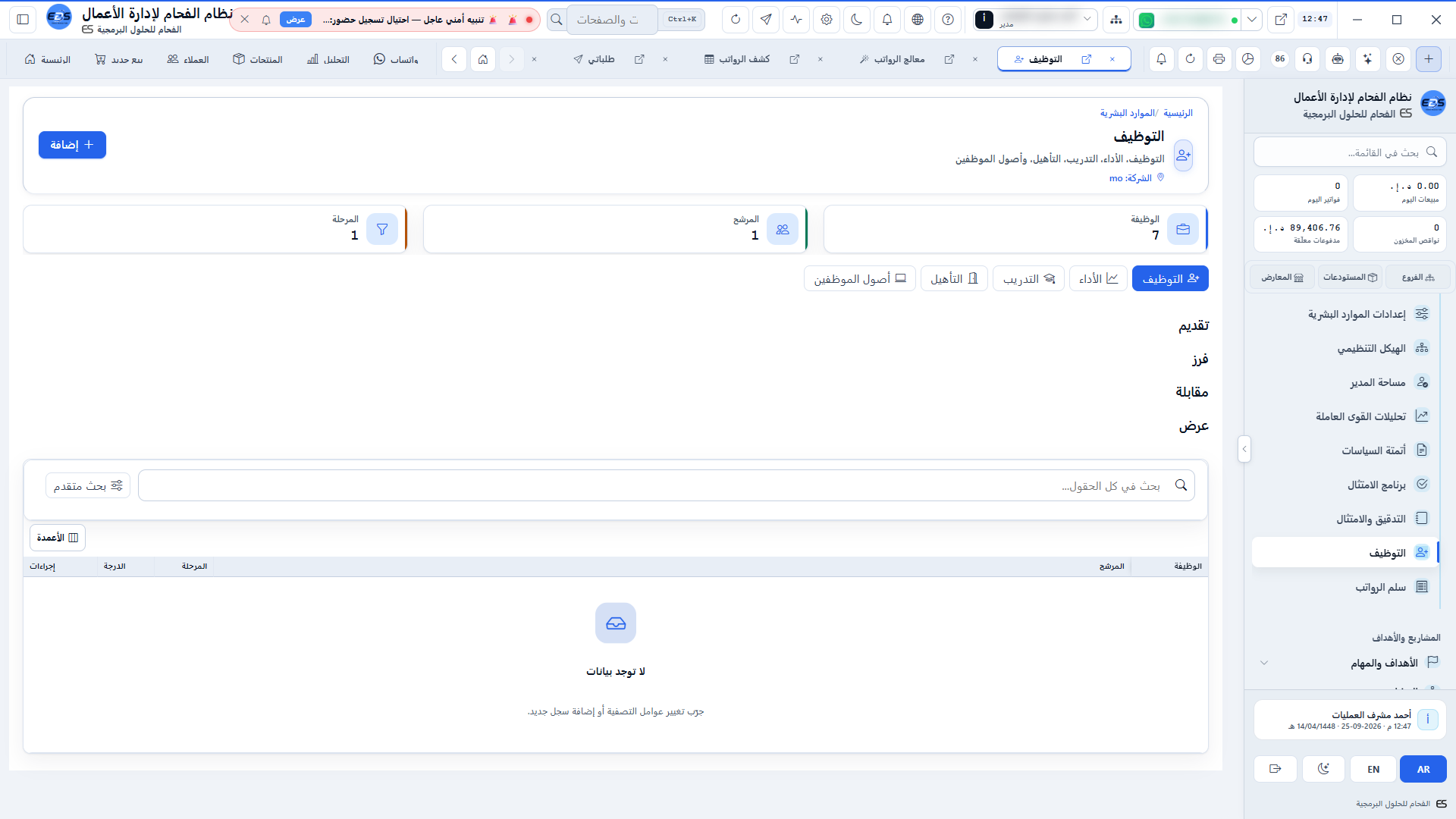Open the activity pulse monitor icon
Image resolution: width=1456 pixels, height=819 pixels.
tap(796, 20)
